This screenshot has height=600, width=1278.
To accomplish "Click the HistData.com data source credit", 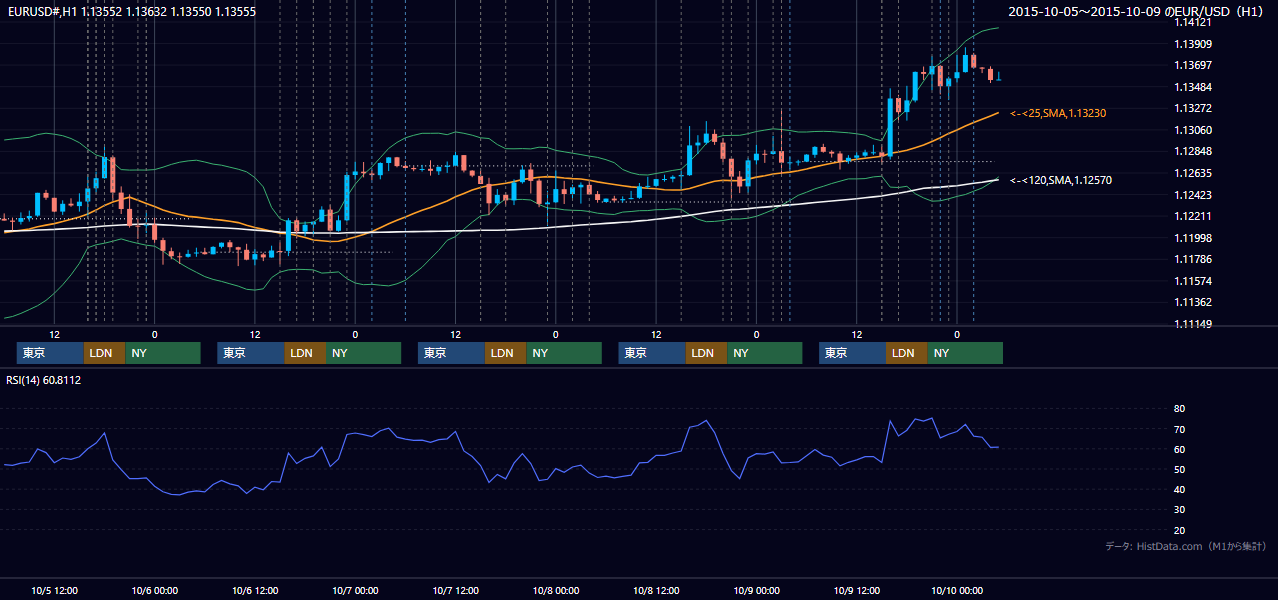I will coord(1185,546).
